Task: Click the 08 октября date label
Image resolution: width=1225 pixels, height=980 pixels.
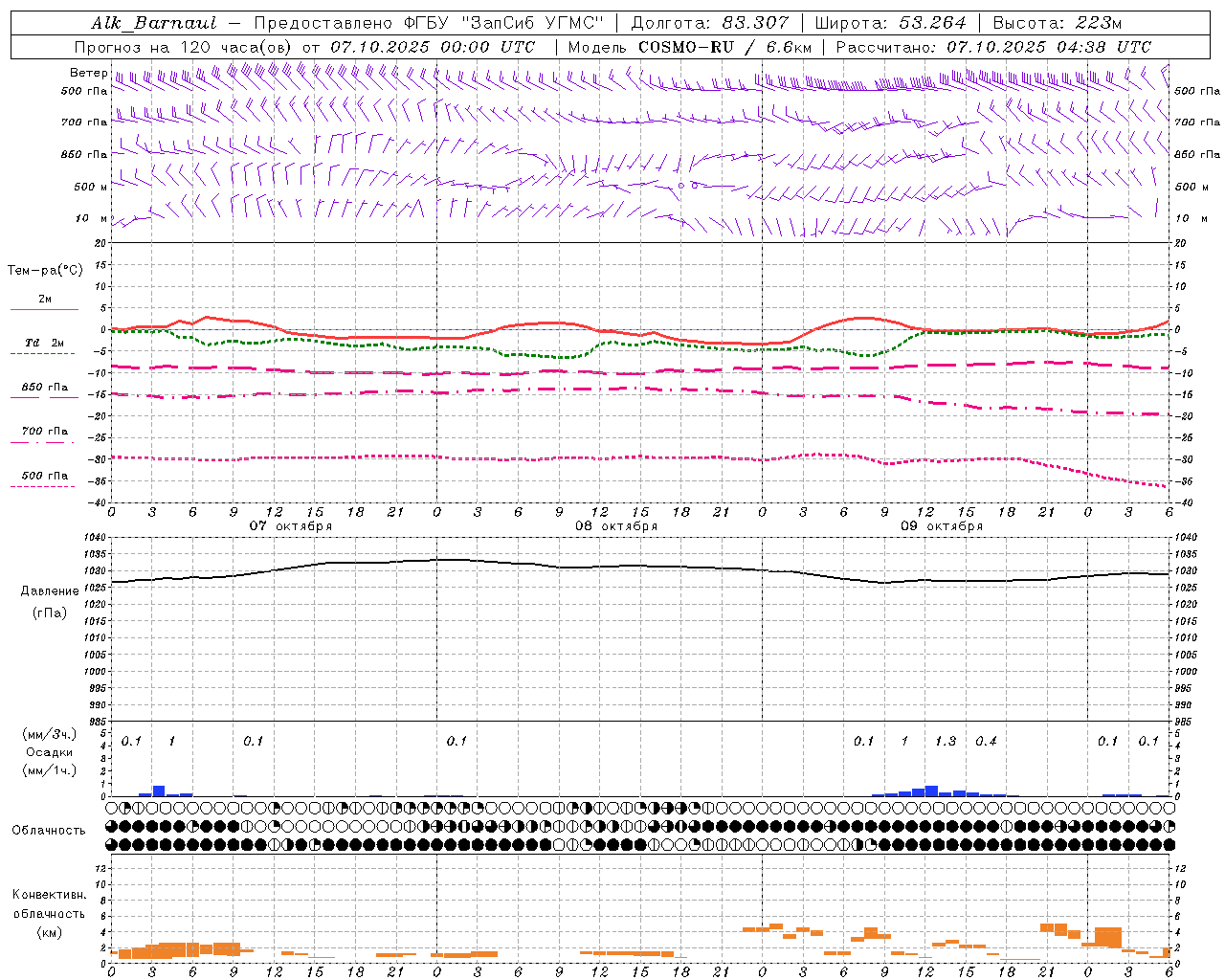Action: (x=616, y=526)
